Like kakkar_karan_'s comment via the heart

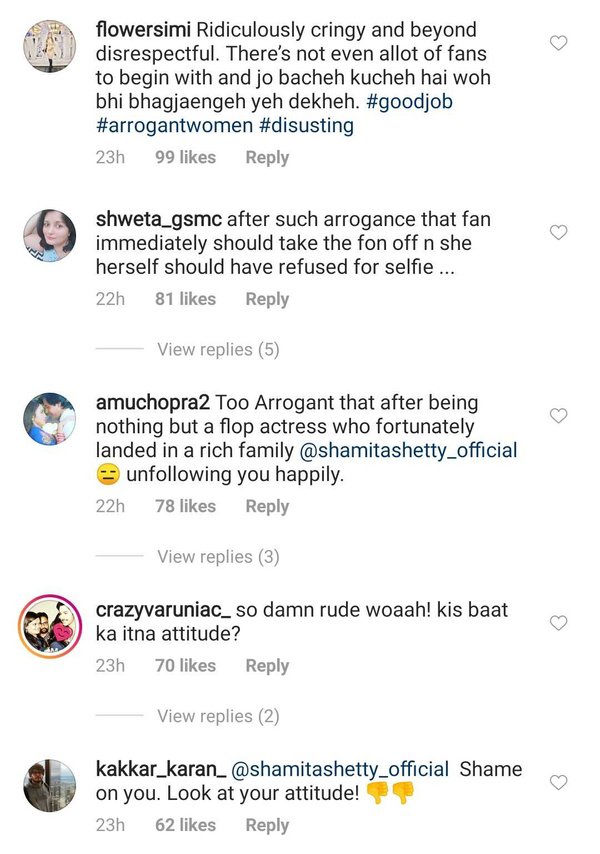[x=560, y=782]
